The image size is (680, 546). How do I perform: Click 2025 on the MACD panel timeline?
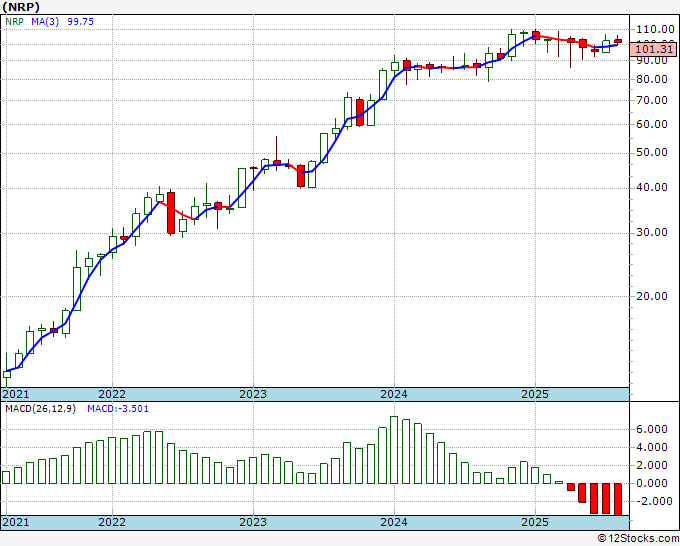(x=535, y=522)
